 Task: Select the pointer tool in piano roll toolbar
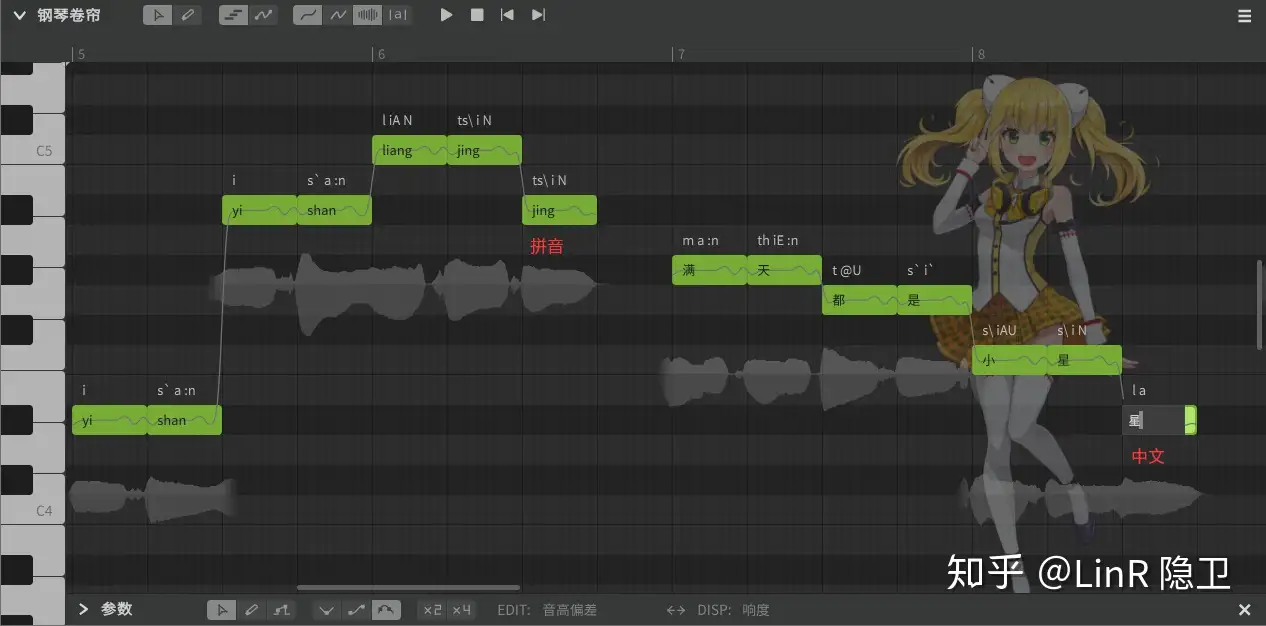click(x=158, y=15)
